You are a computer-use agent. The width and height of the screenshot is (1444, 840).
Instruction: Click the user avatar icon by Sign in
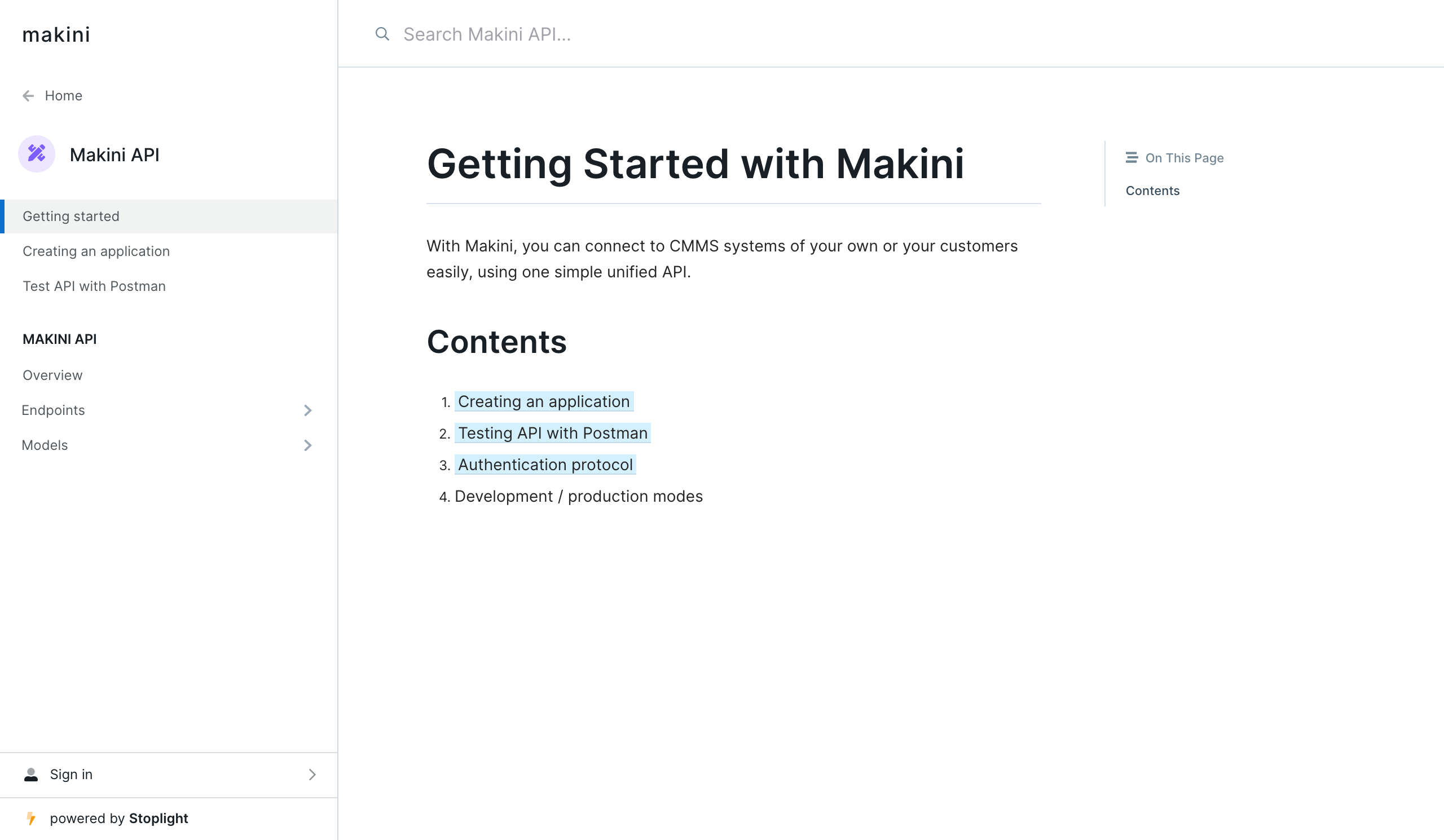click(x=31, y=775)
